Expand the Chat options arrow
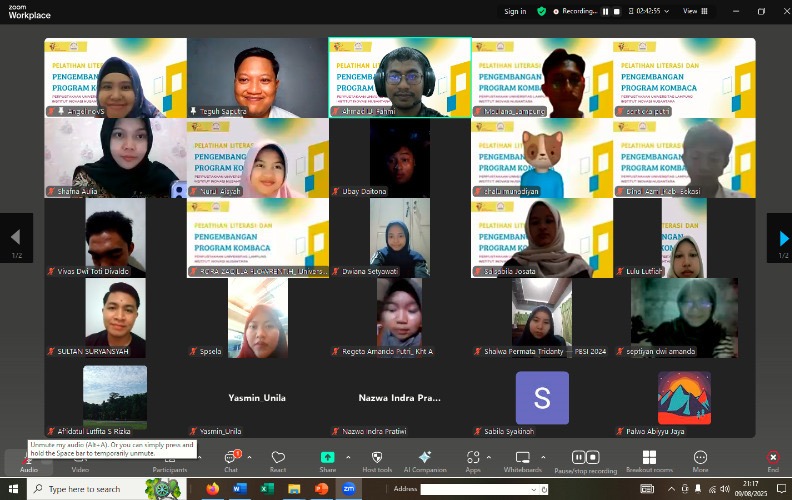This screenshot has height=500, width=792. click(247, 457)
